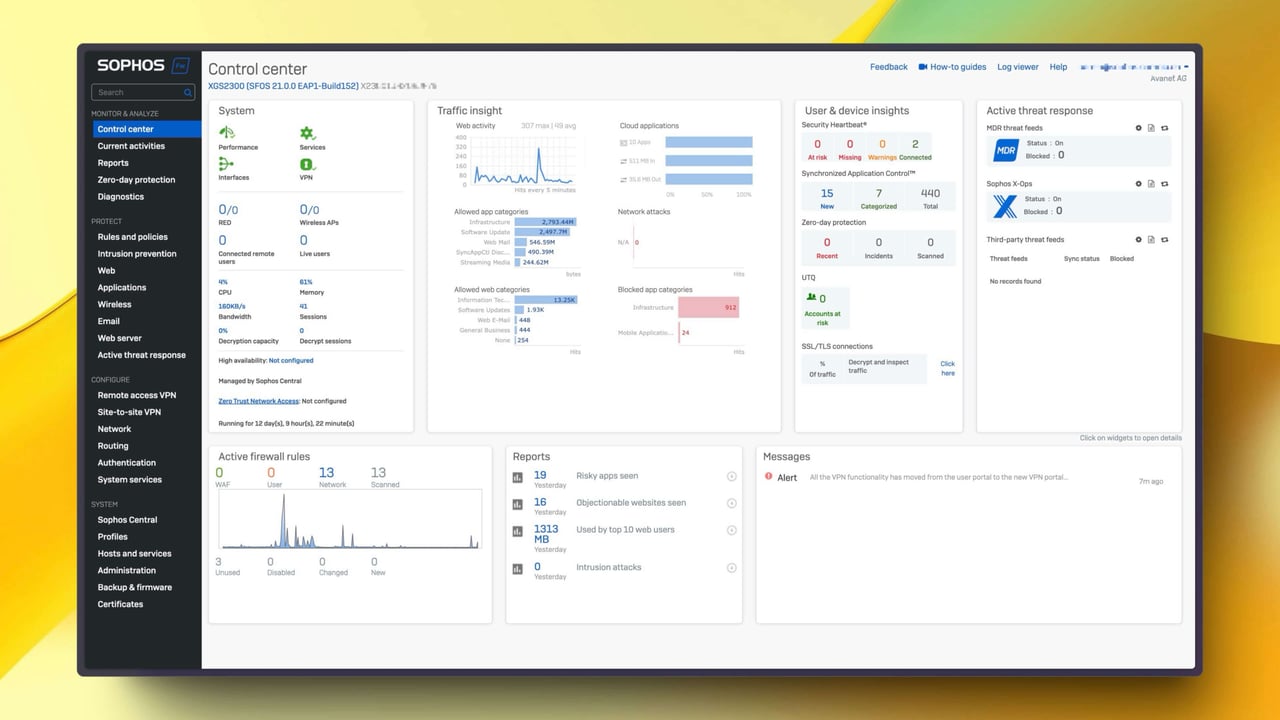This screenshot has height=720, width=1280.
Task: Click the Feedback link
Action: point(889,67)
